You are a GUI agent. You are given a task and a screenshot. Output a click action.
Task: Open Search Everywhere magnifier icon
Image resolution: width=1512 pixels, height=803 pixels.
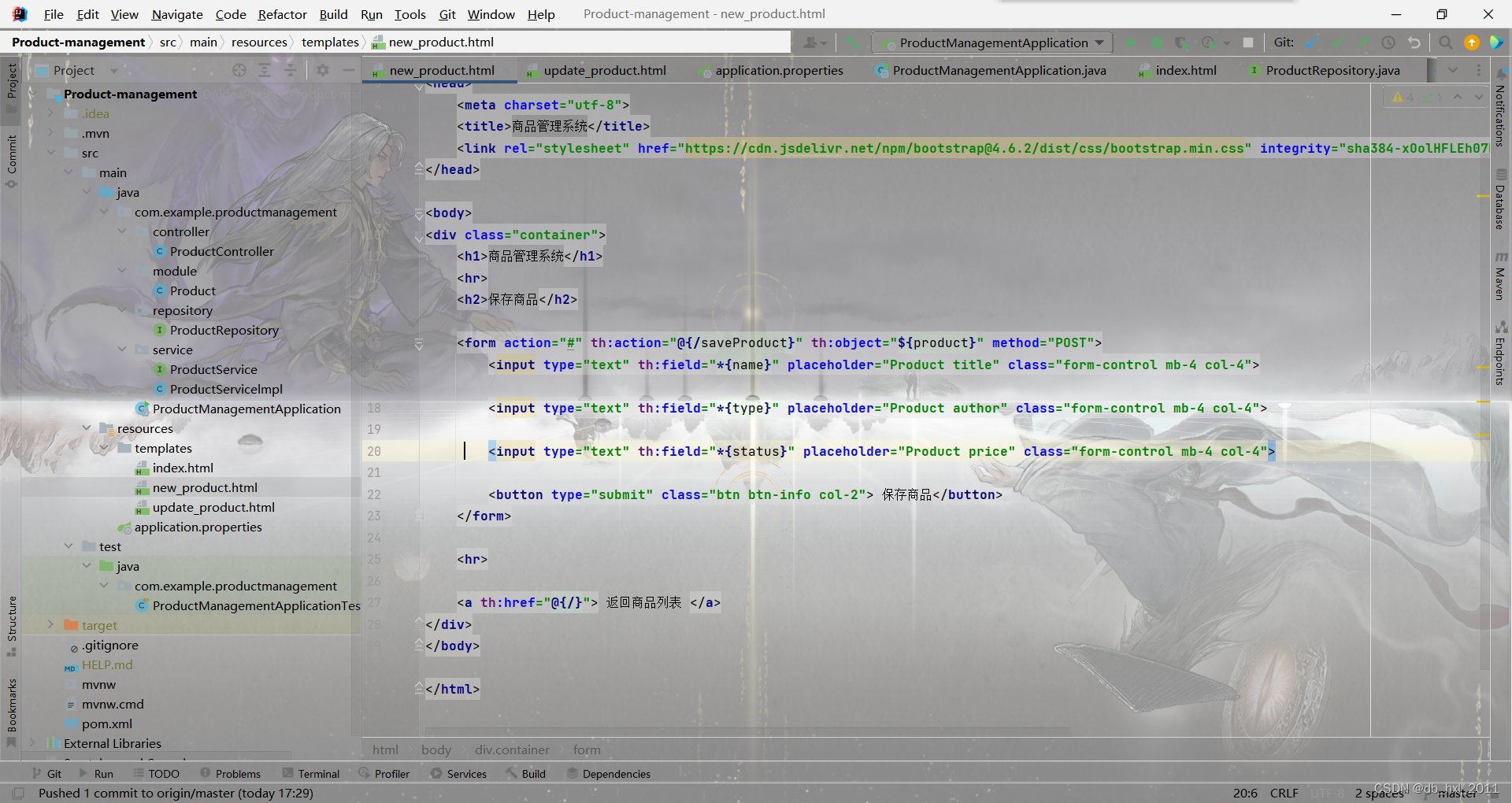pos(1446,43)
